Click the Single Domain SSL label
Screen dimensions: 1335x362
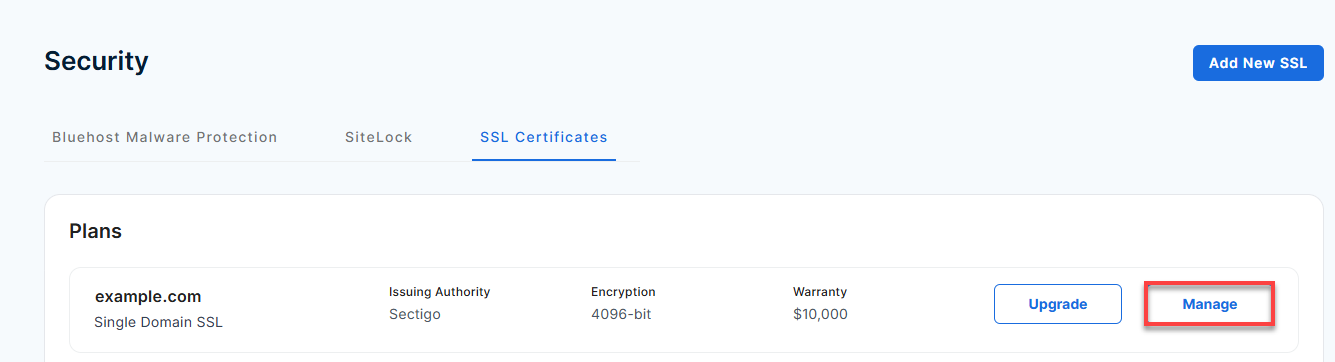(158, 322)
